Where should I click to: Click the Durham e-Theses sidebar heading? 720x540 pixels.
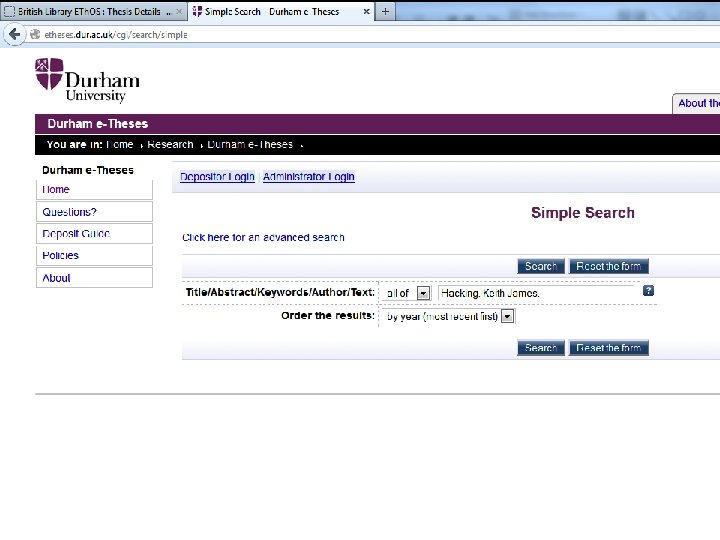click(88, 170)
